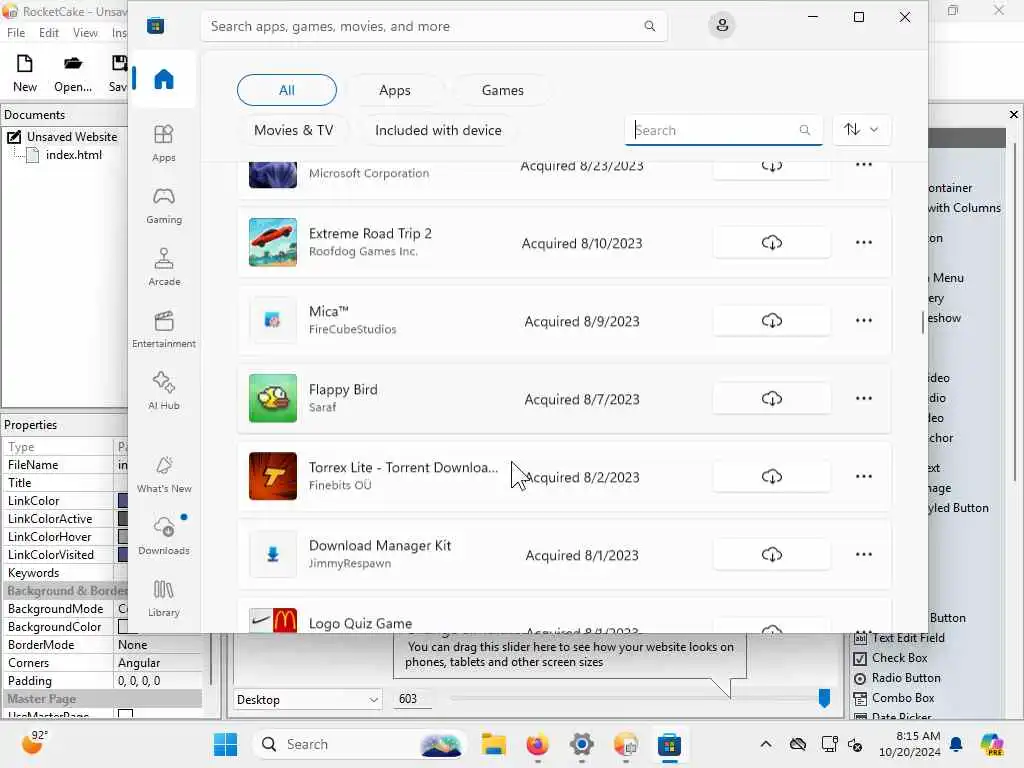Click the top Search apps, games, movies box

[434, 26]
